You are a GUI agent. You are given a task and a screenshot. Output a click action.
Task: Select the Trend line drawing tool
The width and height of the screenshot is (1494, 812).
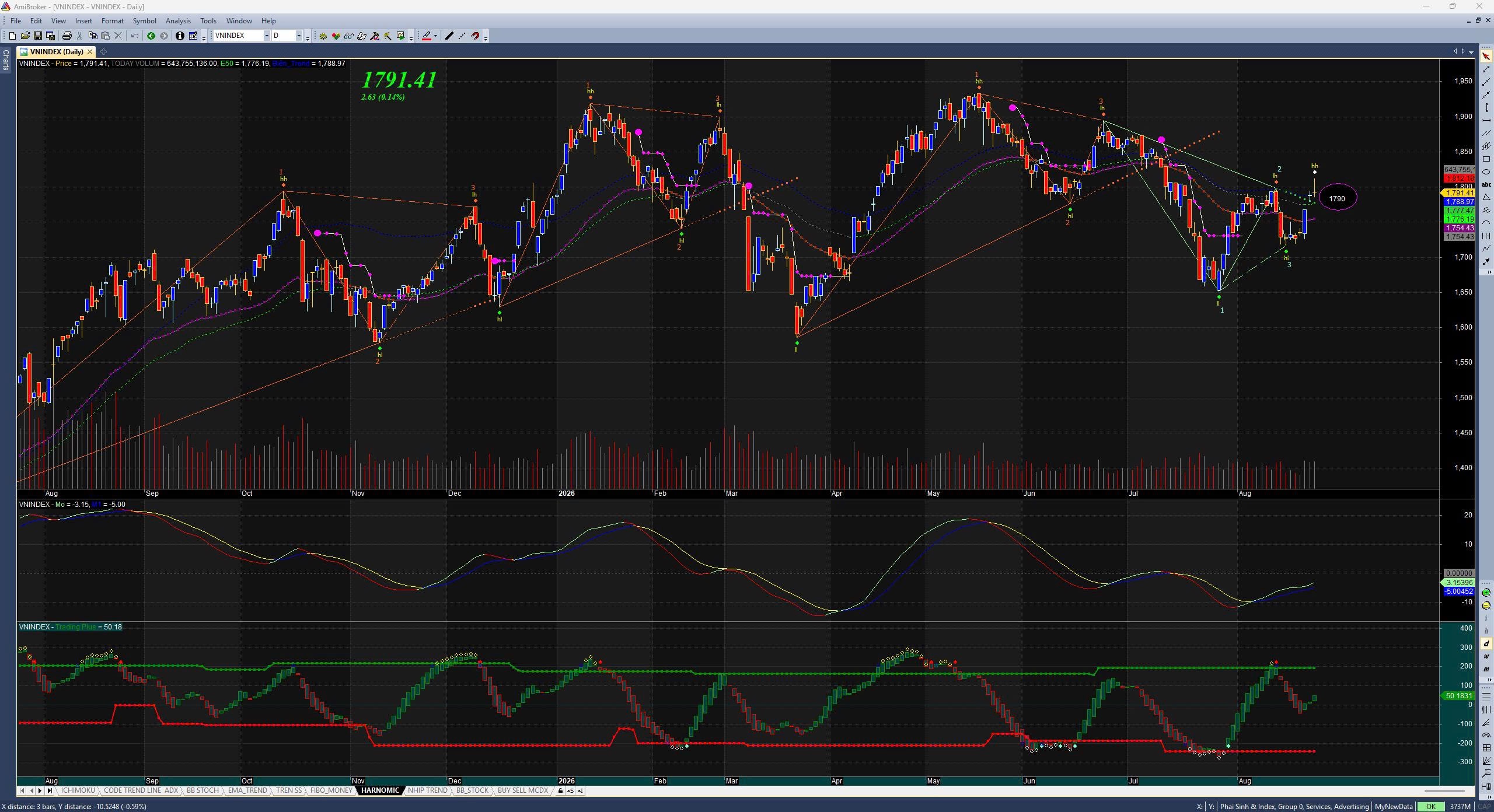click(1486, 69)
